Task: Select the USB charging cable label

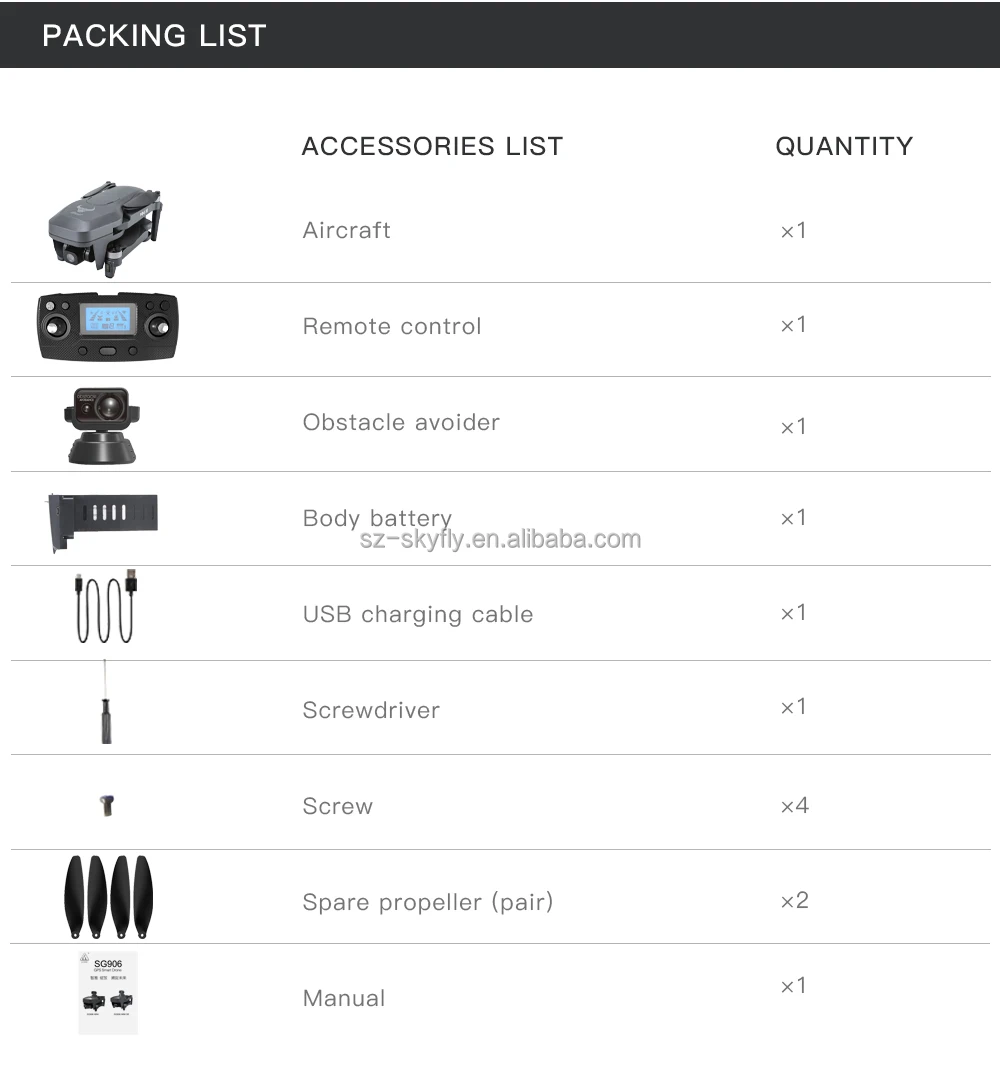Action: 418,614
